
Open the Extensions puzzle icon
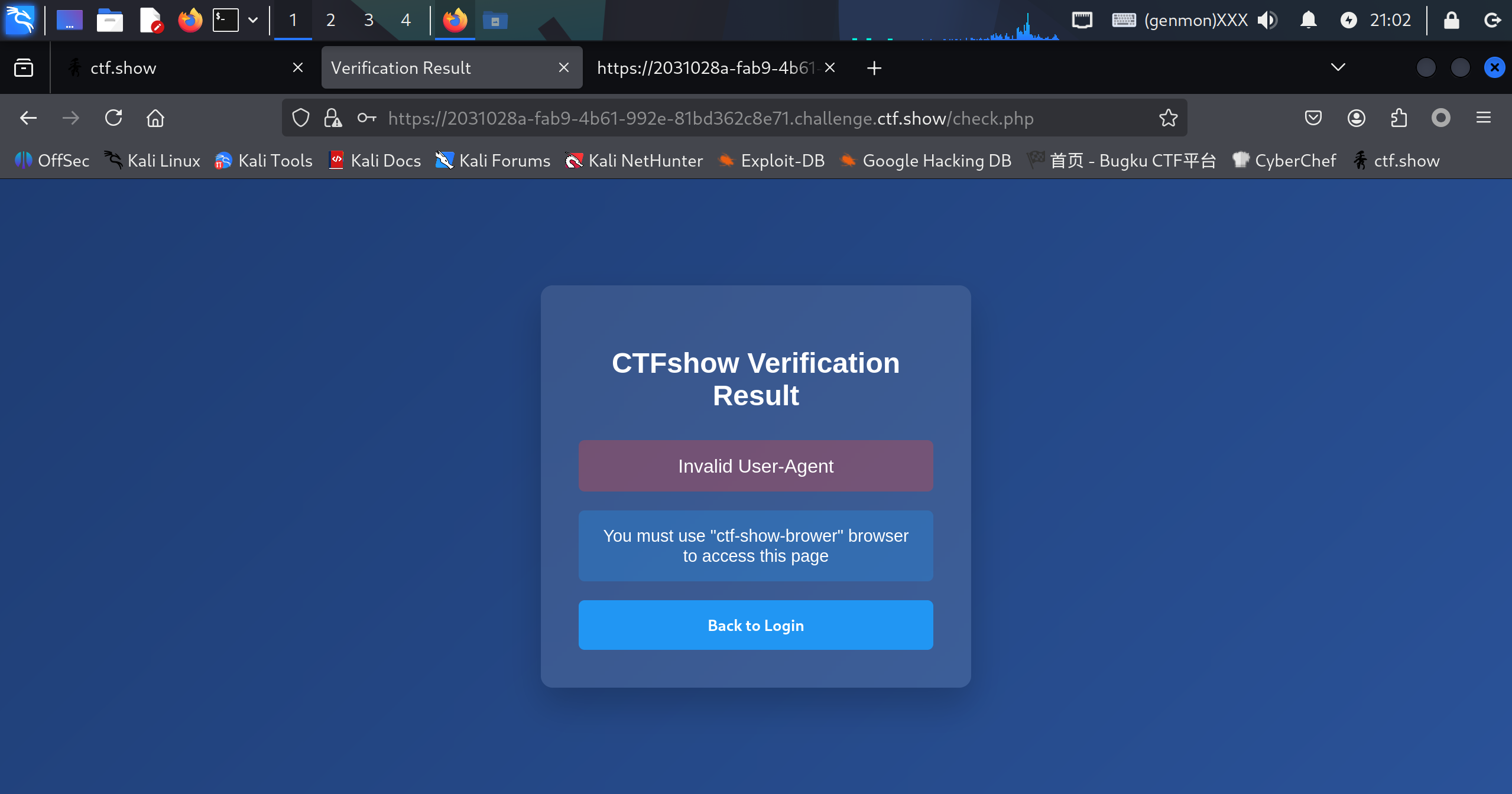(x=1399, y=118)
